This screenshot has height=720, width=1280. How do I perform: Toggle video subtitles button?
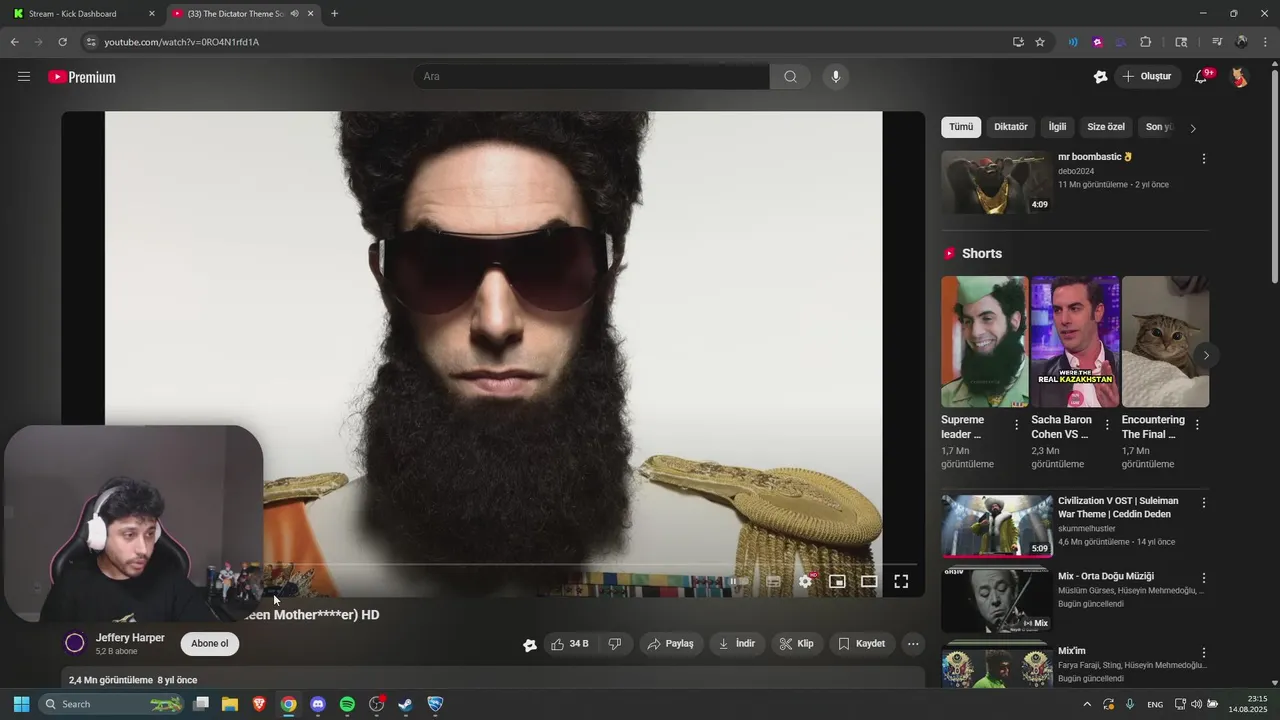[773, 581]
